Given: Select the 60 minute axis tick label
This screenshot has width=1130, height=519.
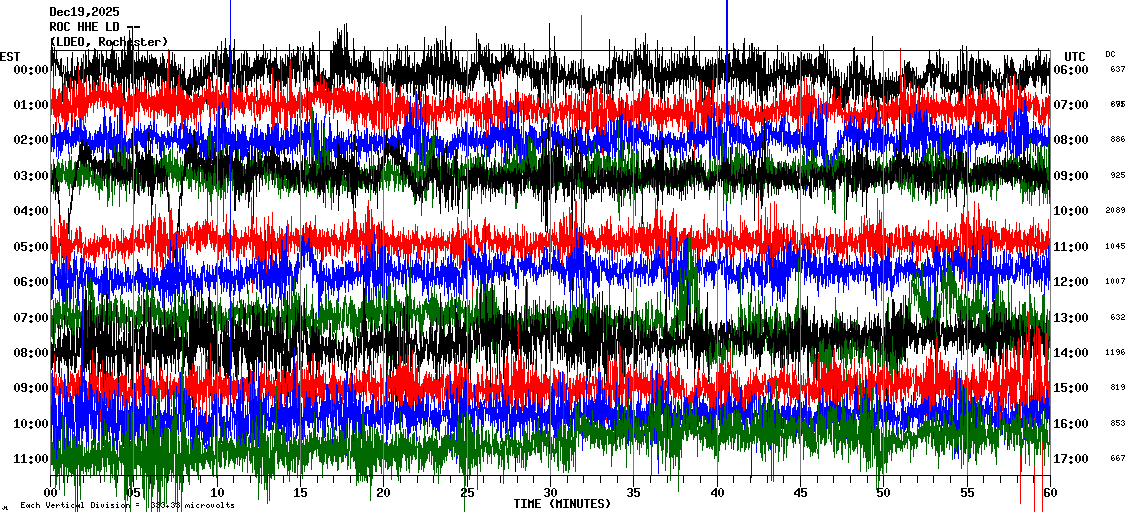Looking at the screenshot, I should (1049, 493).
